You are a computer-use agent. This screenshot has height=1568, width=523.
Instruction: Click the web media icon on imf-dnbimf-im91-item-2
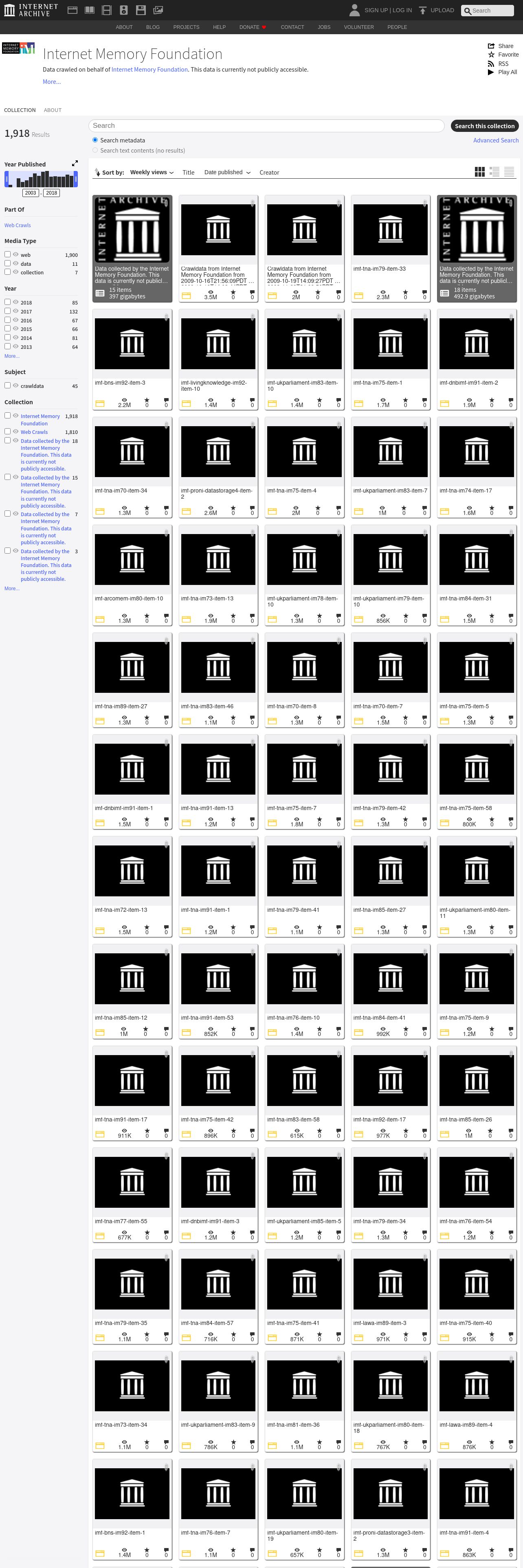pyautogui.click(x=444, y=403)
